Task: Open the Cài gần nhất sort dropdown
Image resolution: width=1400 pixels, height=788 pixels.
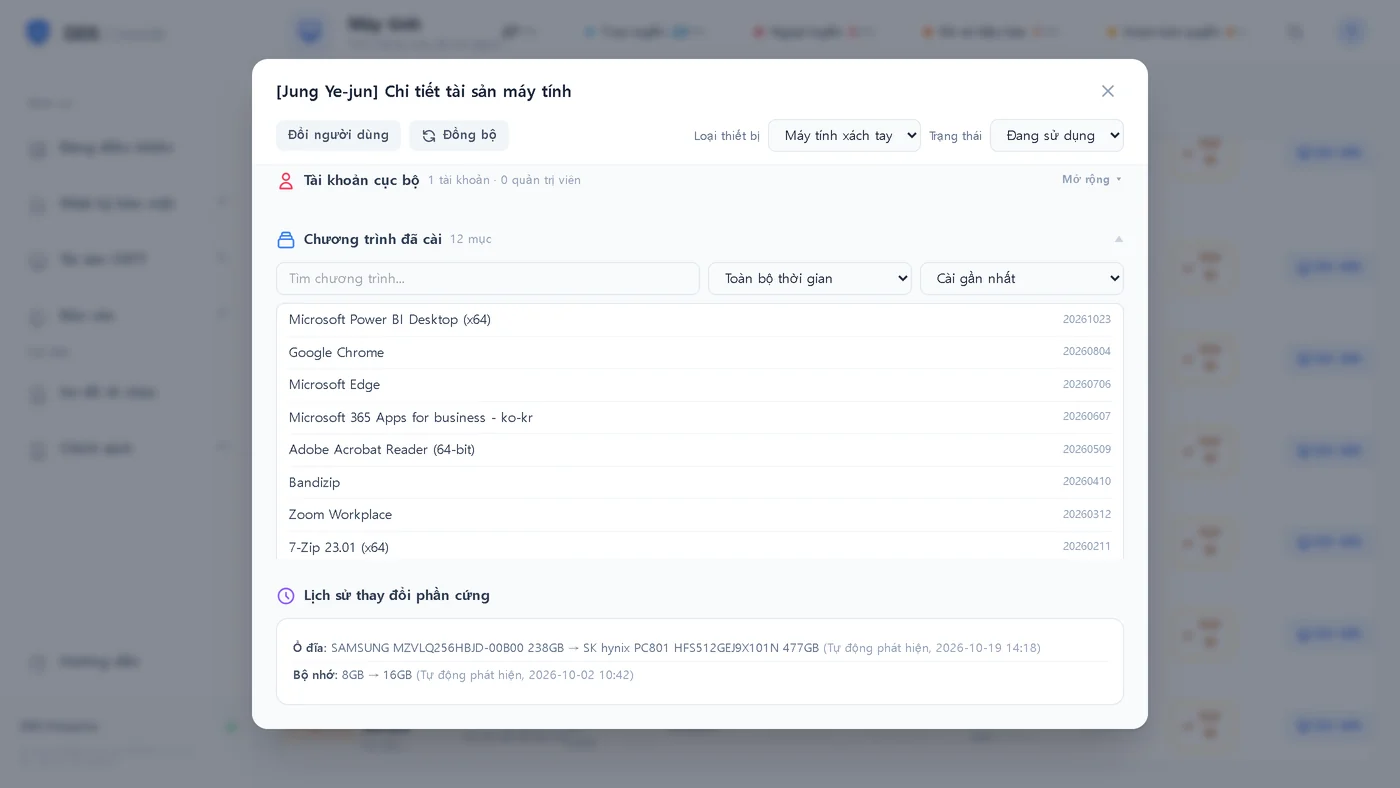Action: click(1021, 278)
